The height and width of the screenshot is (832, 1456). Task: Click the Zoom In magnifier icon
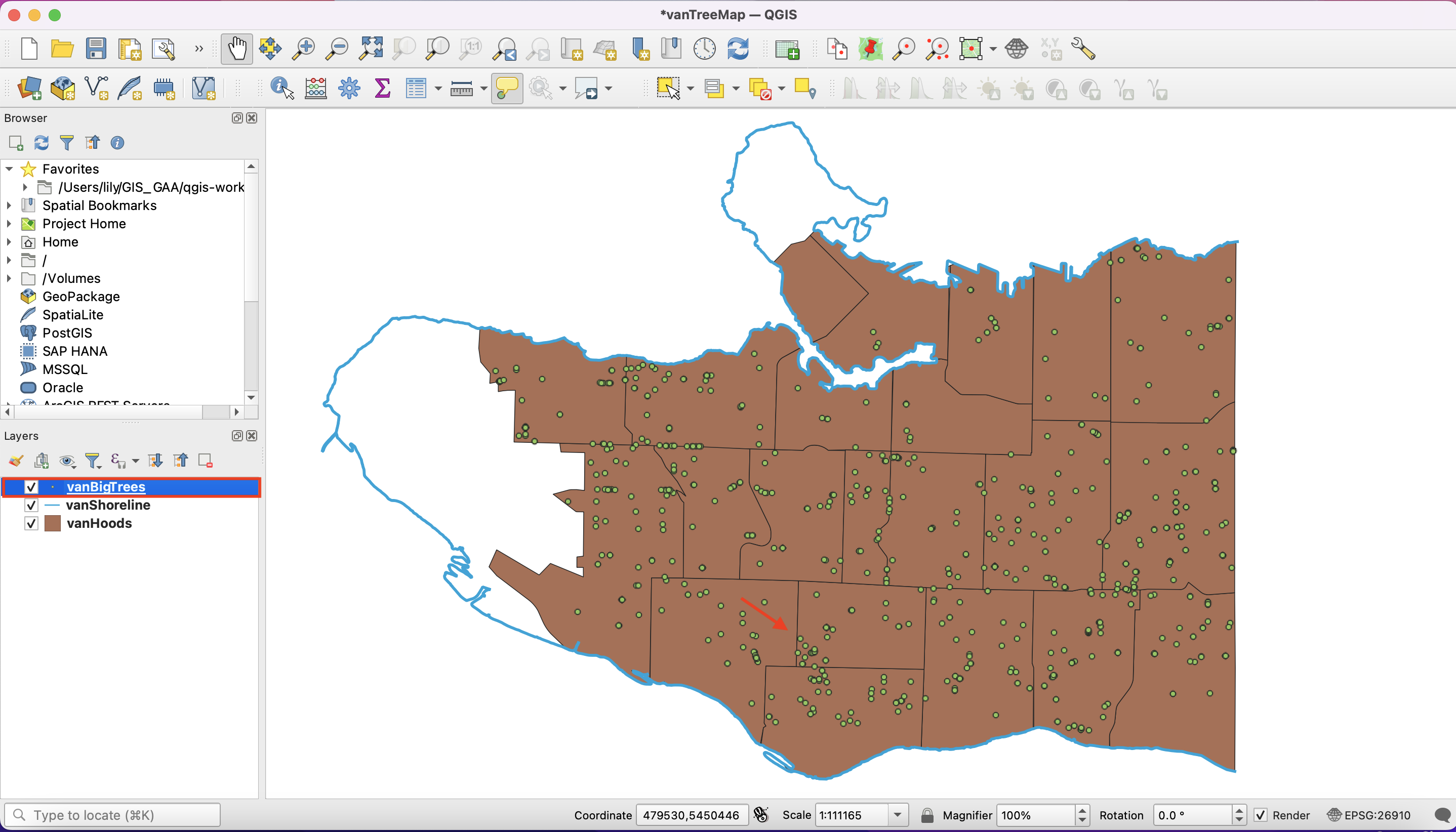(x=303, y=49)
